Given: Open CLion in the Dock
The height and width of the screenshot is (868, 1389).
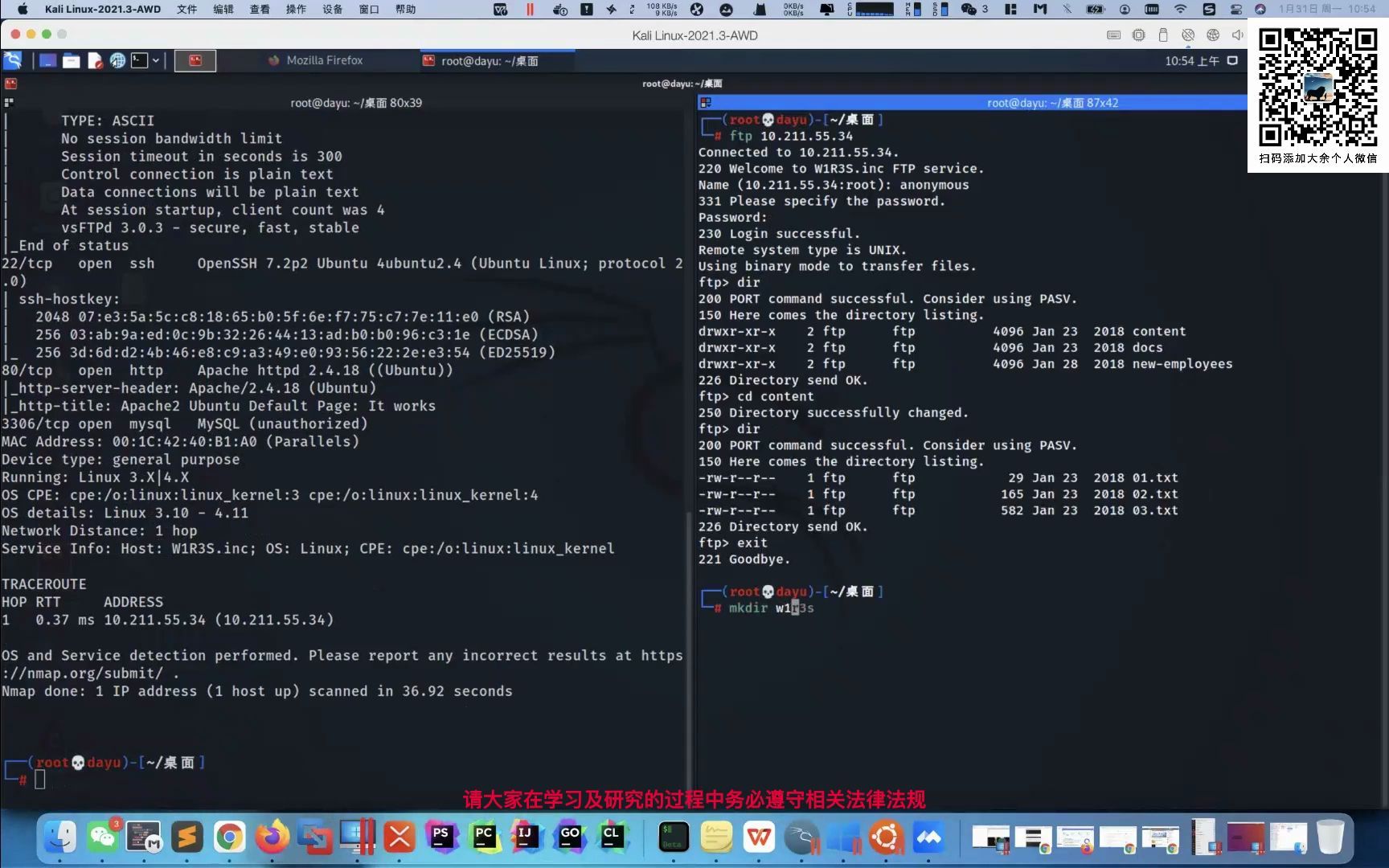Looking at the screenshot, I should 612,837.
